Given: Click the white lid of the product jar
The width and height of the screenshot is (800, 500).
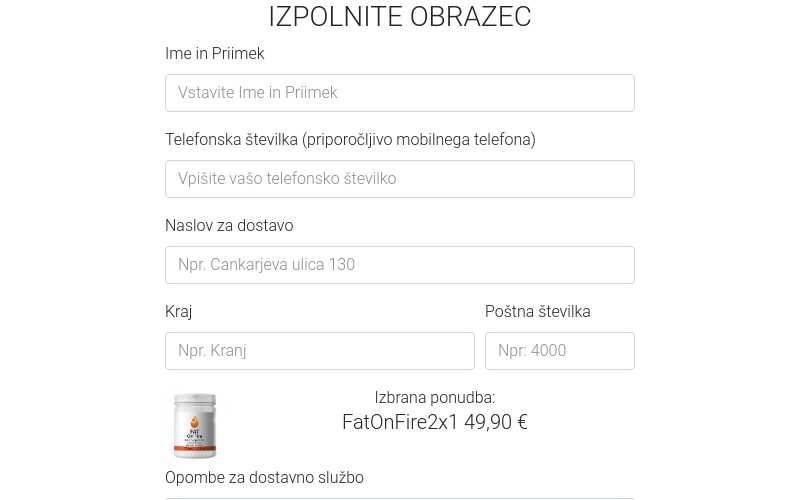Looking at the screenshot, I should coord(195,400).
